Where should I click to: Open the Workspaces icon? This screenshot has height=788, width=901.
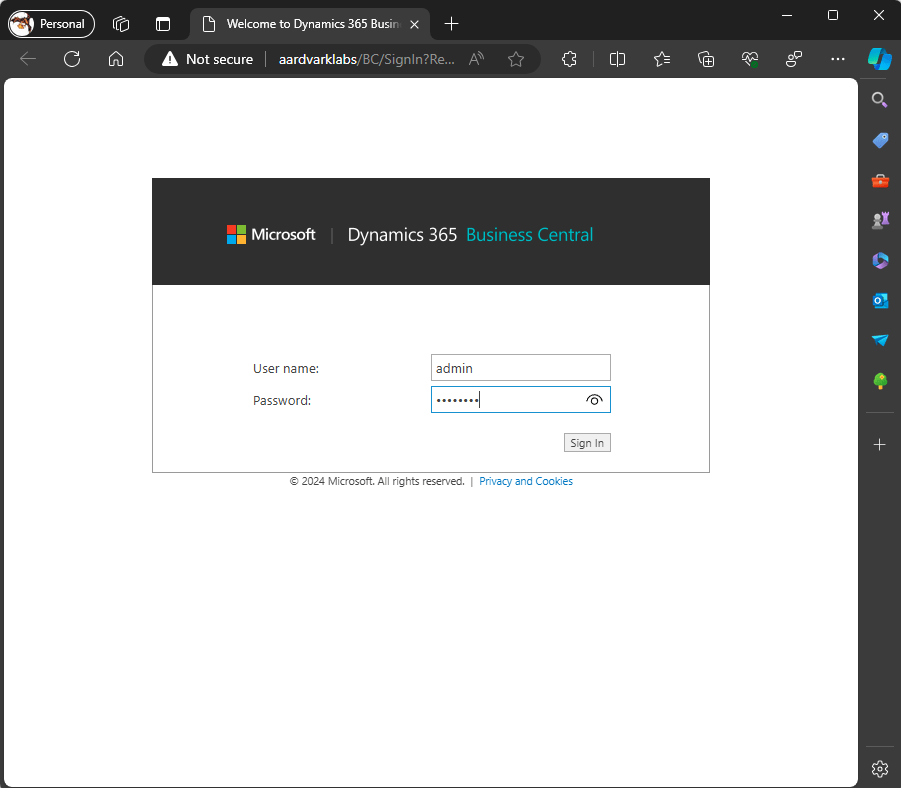121,24
